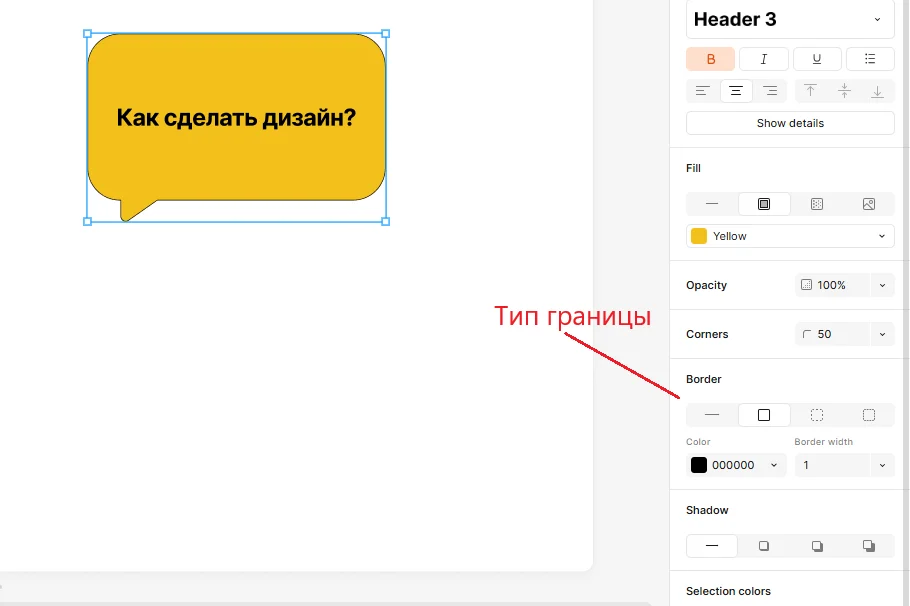Viewport: 910px width, 606px height.
Task: Expand the Border width dropdown
Action: (882, 465)
